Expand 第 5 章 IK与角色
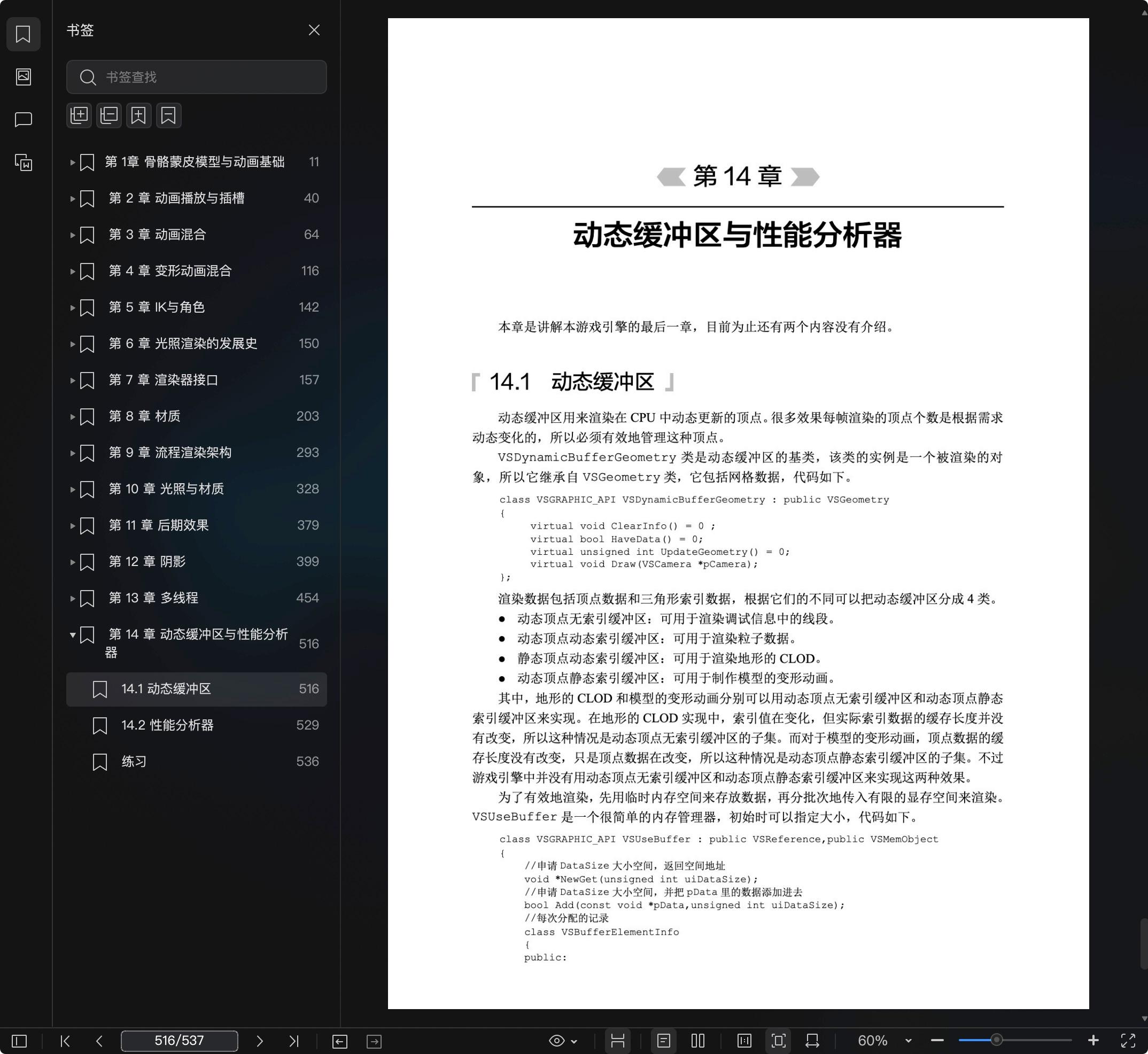Screen dimensions: 1148x1054 pos(73,308)
